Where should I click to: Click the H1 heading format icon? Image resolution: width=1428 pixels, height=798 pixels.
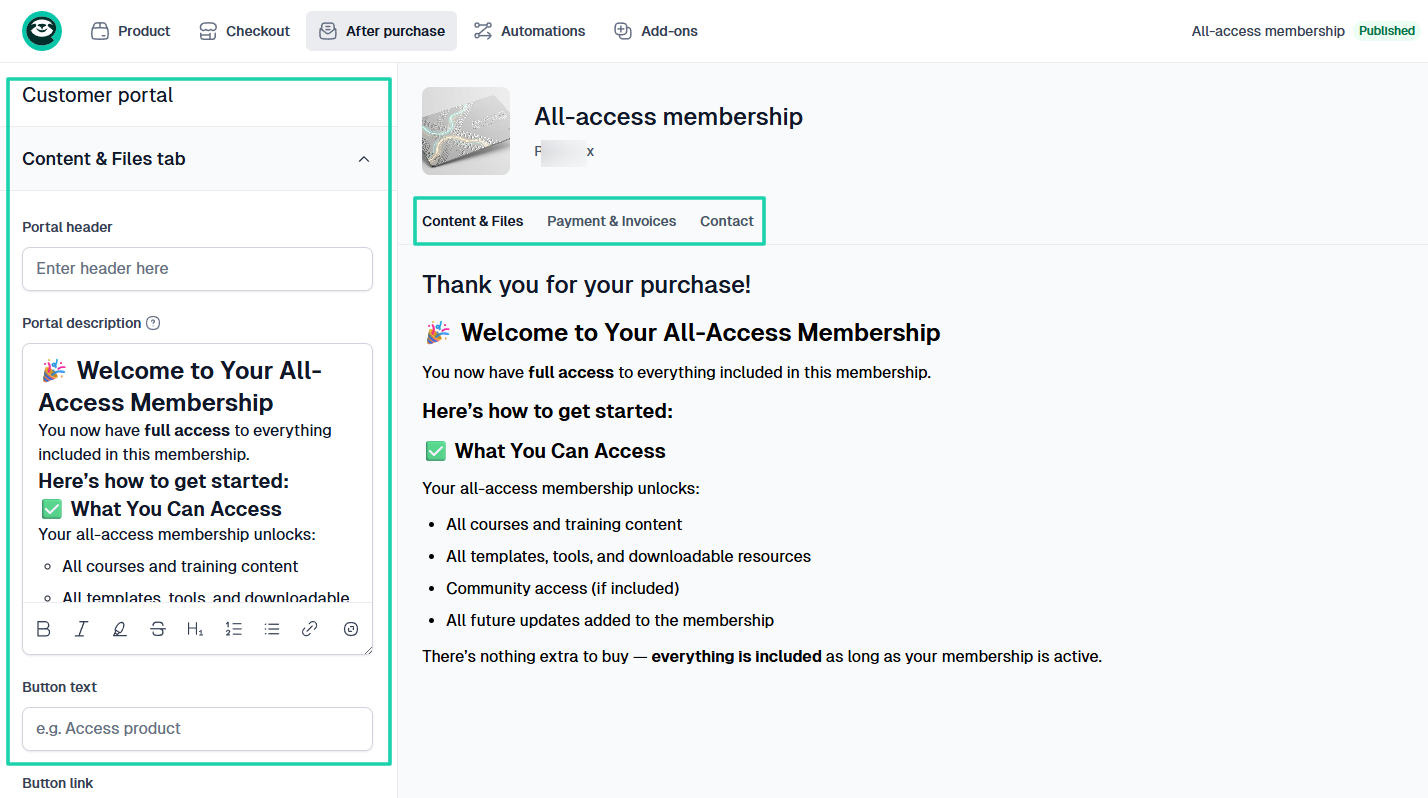tap(195, 629)
